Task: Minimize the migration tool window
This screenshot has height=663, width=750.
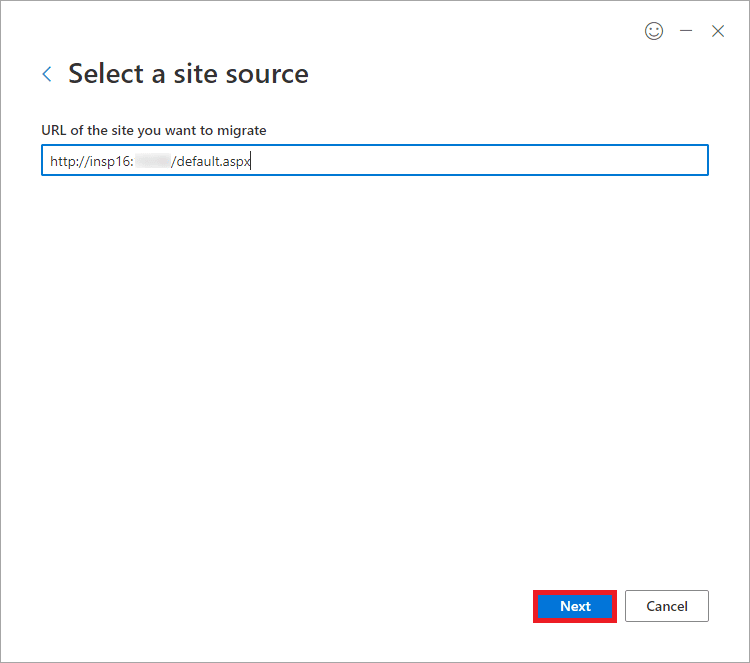Action: 686,31
